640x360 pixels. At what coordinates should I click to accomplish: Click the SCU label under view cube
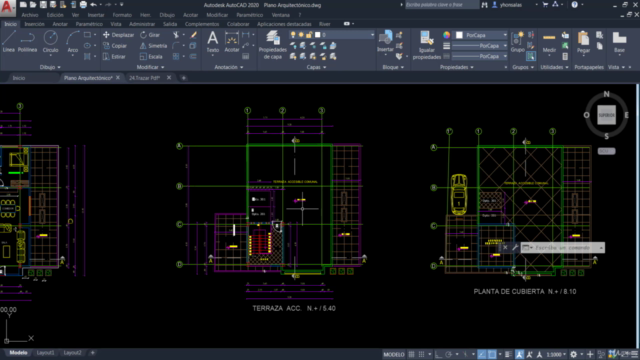click(606, 151)
